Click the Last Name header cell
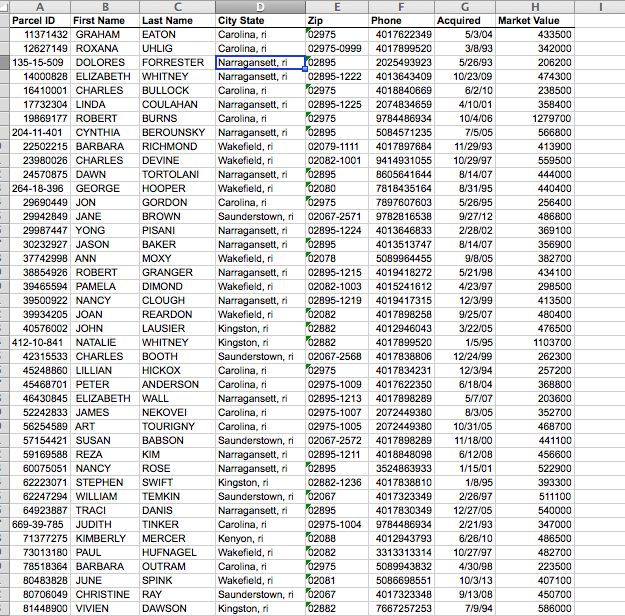Image resolution: width=625 pixels, height=616 pixels. (x=177, y=21)
